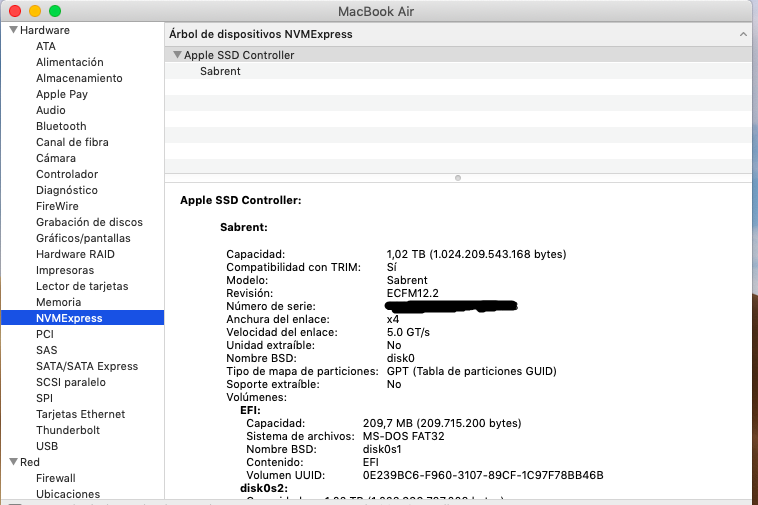Click the Árbol de dispositivos NVMExpress header
This screenshot has height=505, width=758.
click(261, 34)
